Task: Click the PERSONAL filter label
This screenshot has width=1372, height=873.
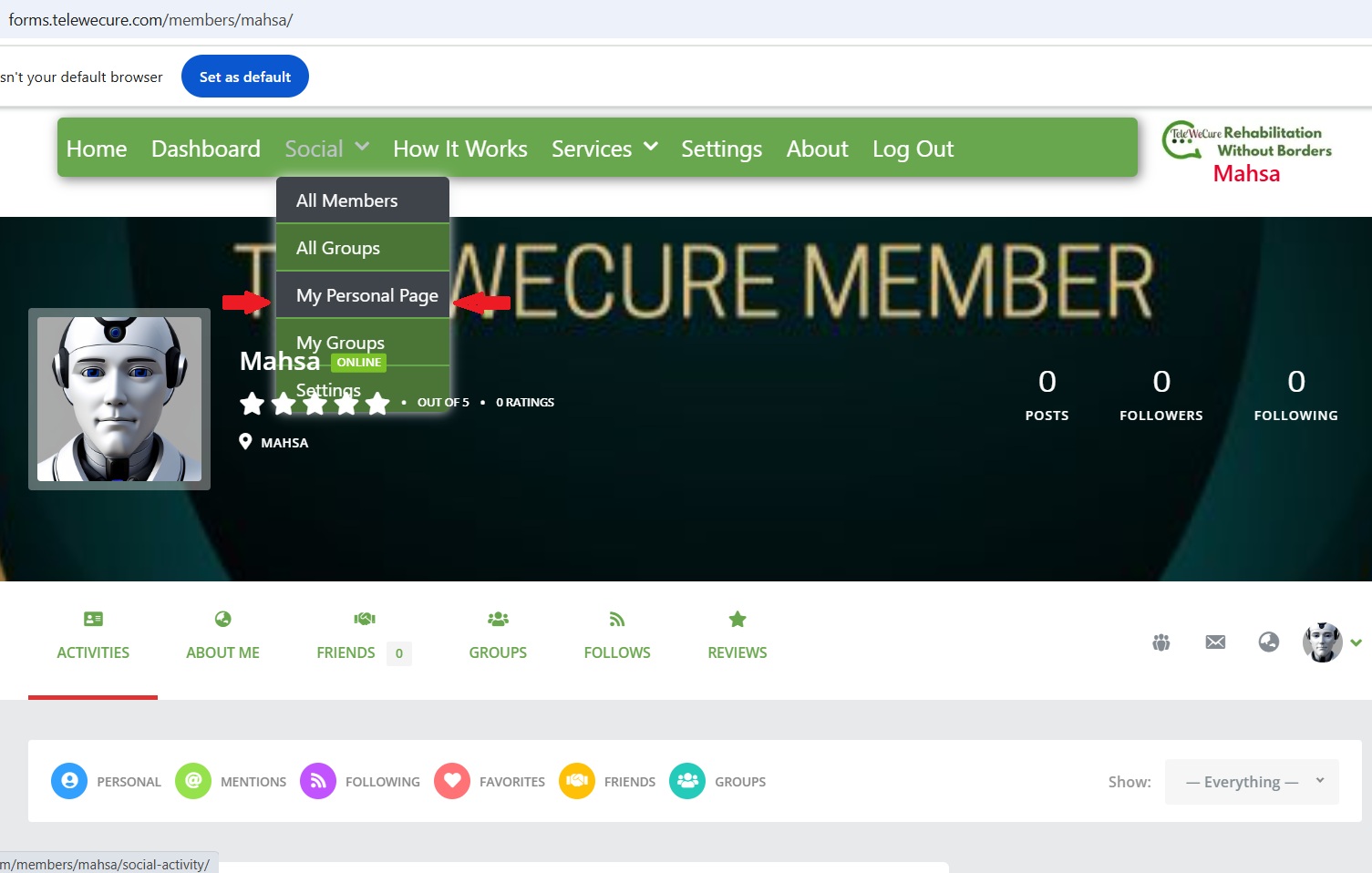Action: click(x=129, y=782)
